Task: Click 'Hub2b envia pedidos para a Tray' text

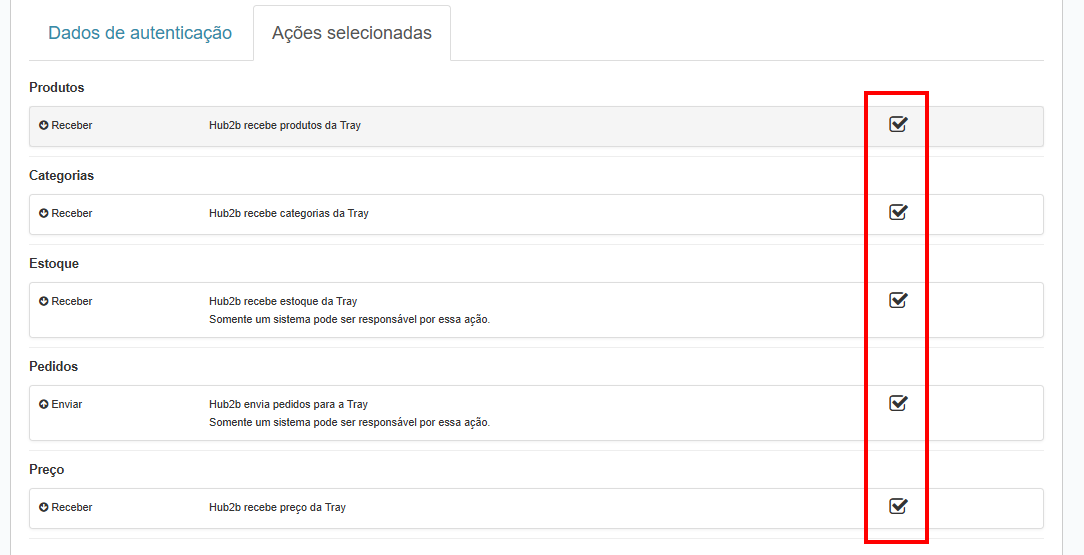Action: point(288,404)
